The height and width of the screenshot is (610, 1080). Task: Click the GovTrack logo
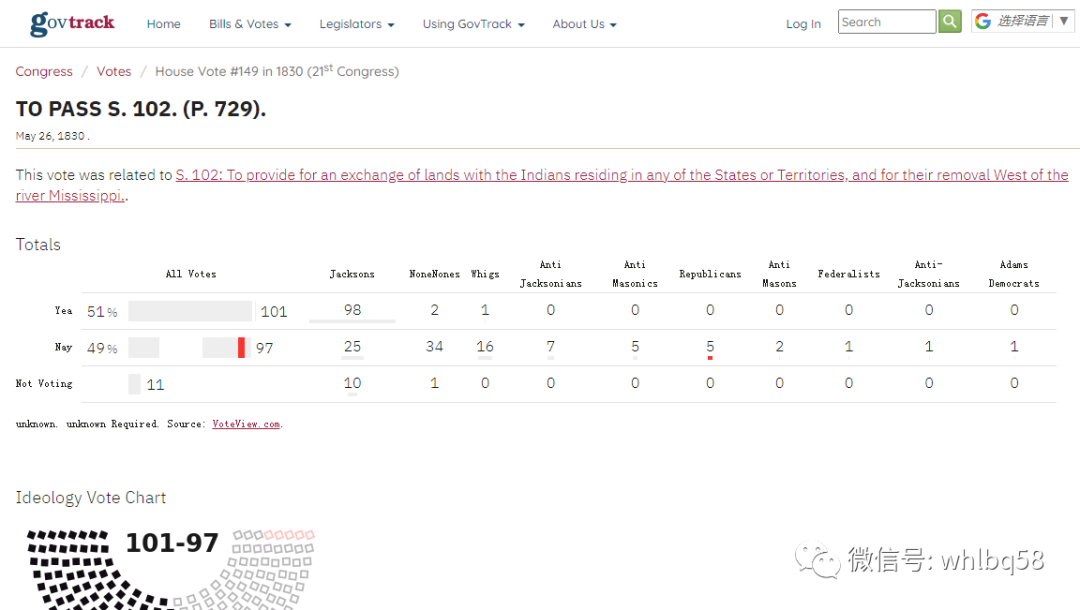(72, 23)
